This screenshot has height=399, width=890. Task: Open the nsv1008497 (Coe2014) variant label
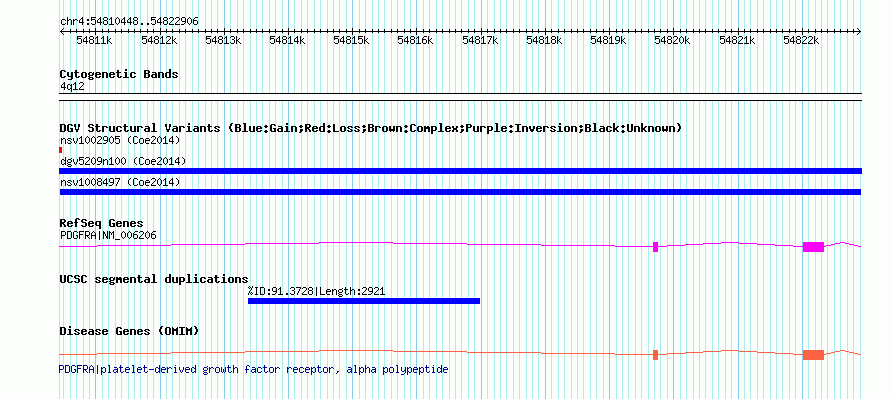click(x=120, y=182)
